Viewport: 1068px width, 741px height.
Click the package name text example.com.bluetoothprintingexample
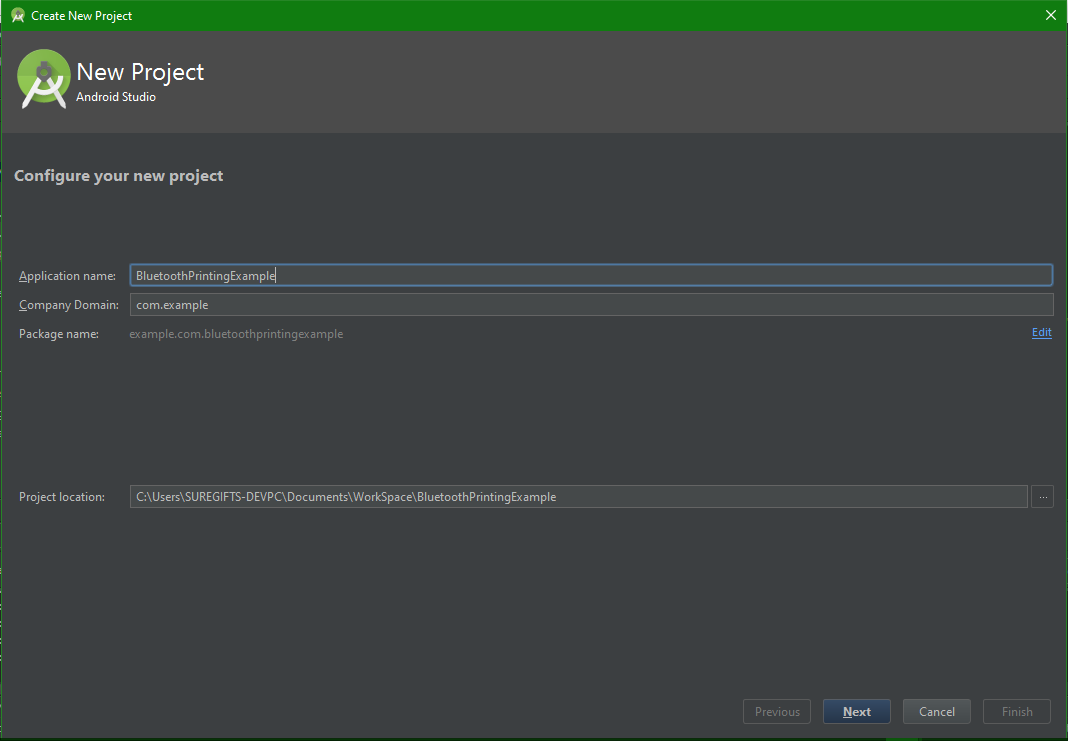(x=237, y=333)
